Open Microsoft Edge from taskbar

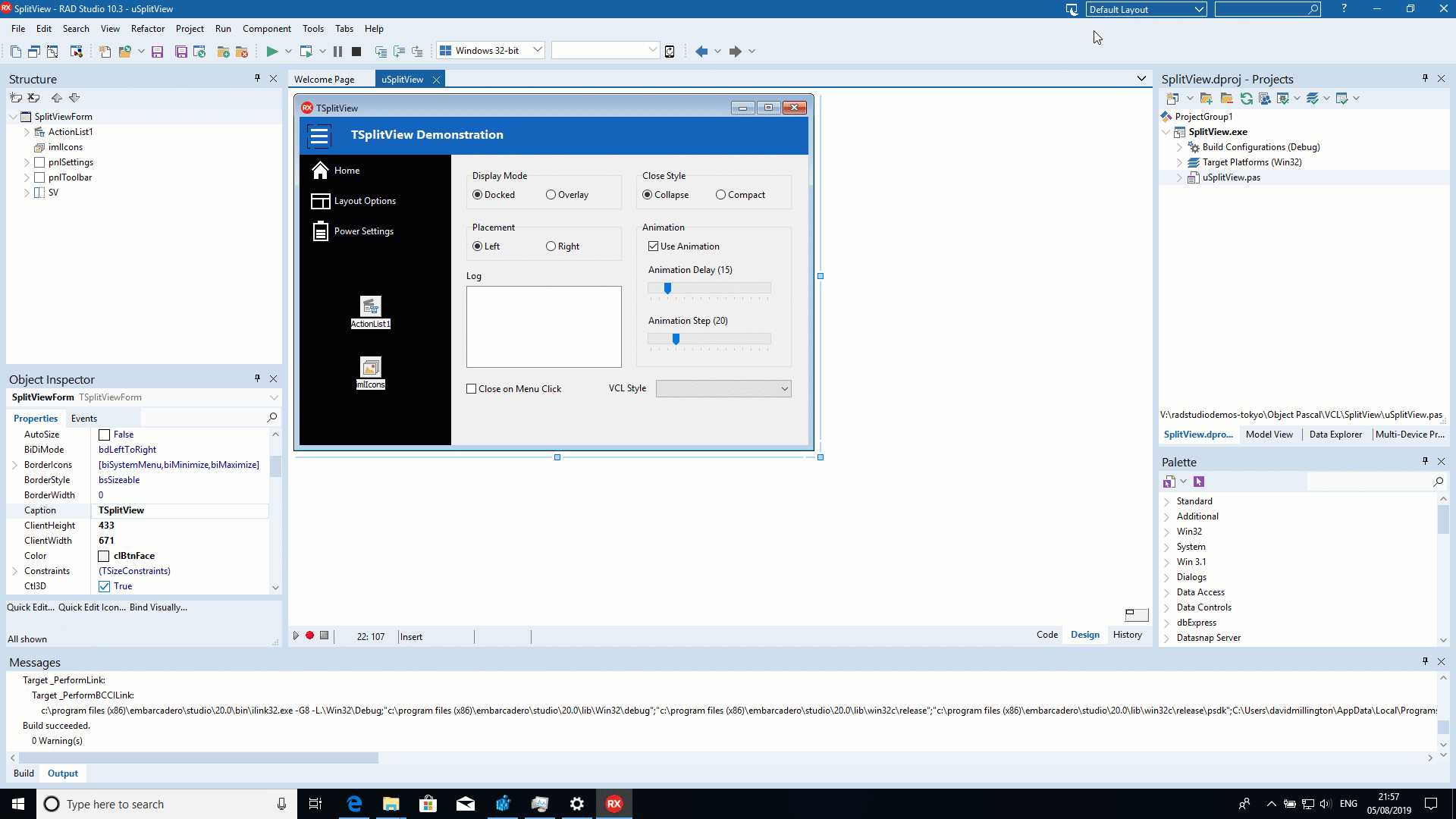354,804
